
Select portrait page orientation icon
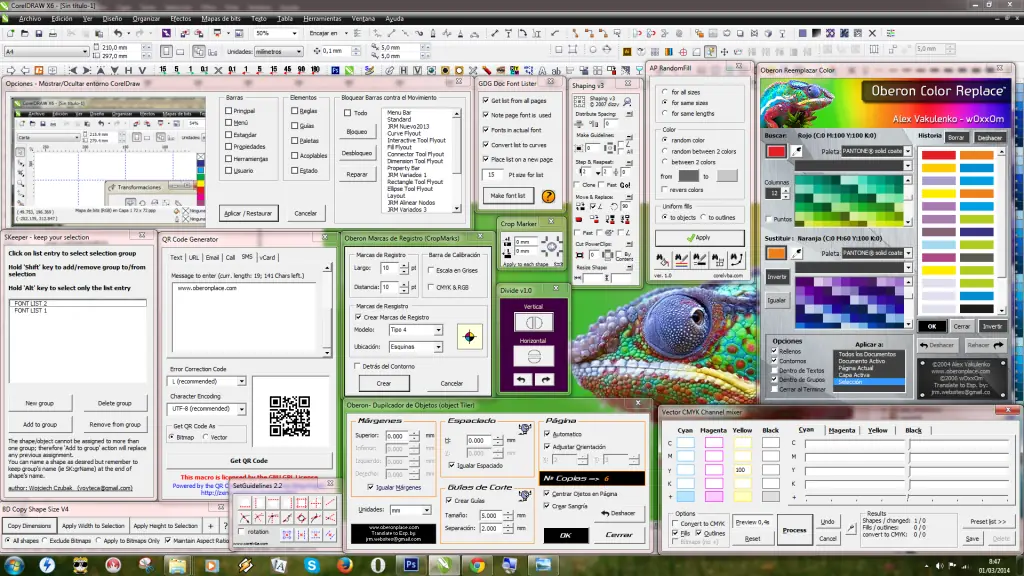point(167,51)
